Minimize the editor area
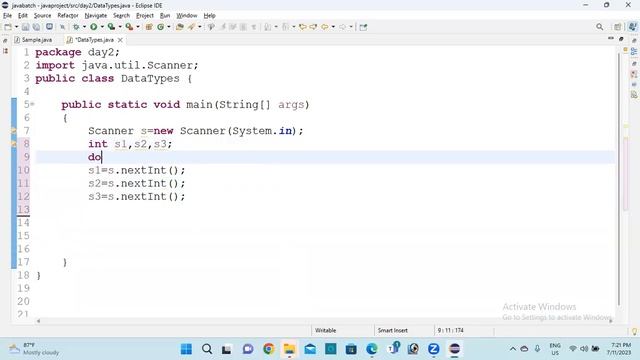 [x=611, y=38]
